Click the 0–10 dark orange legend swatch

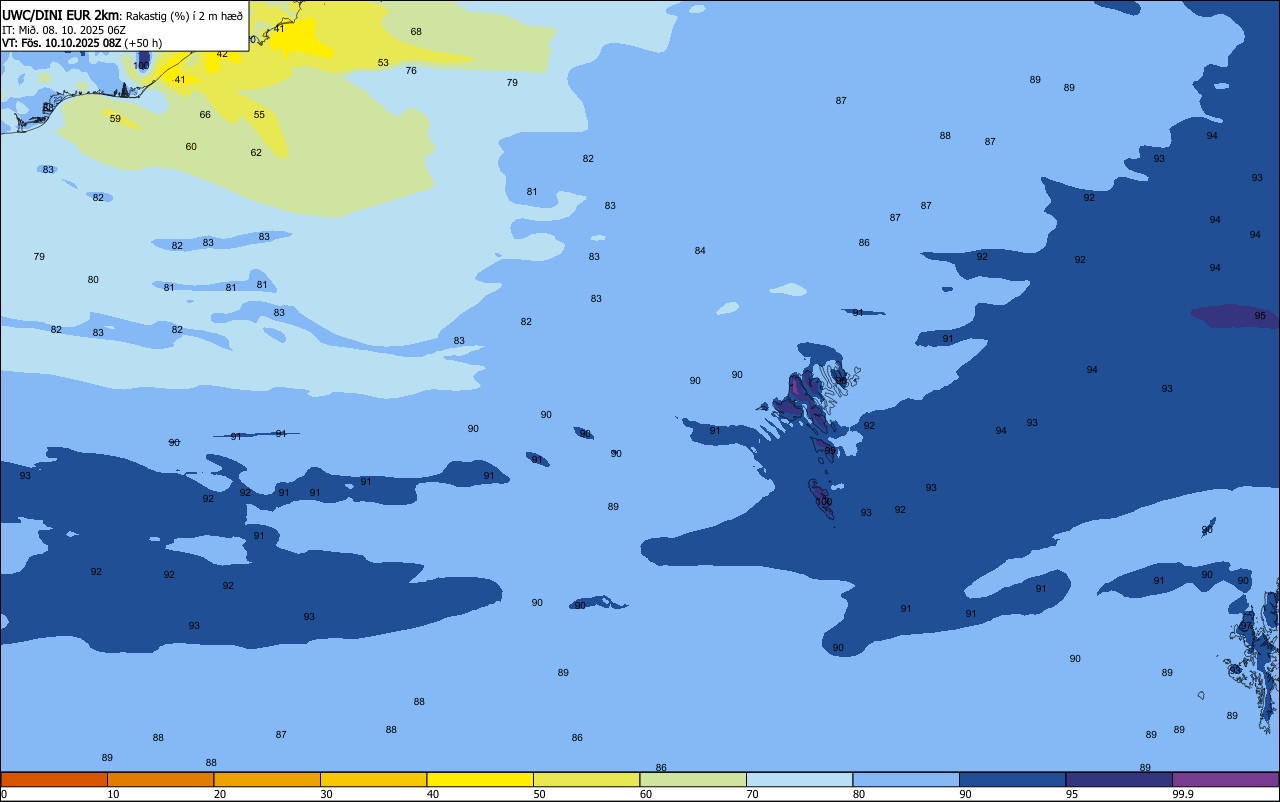(x=54, y=779)
